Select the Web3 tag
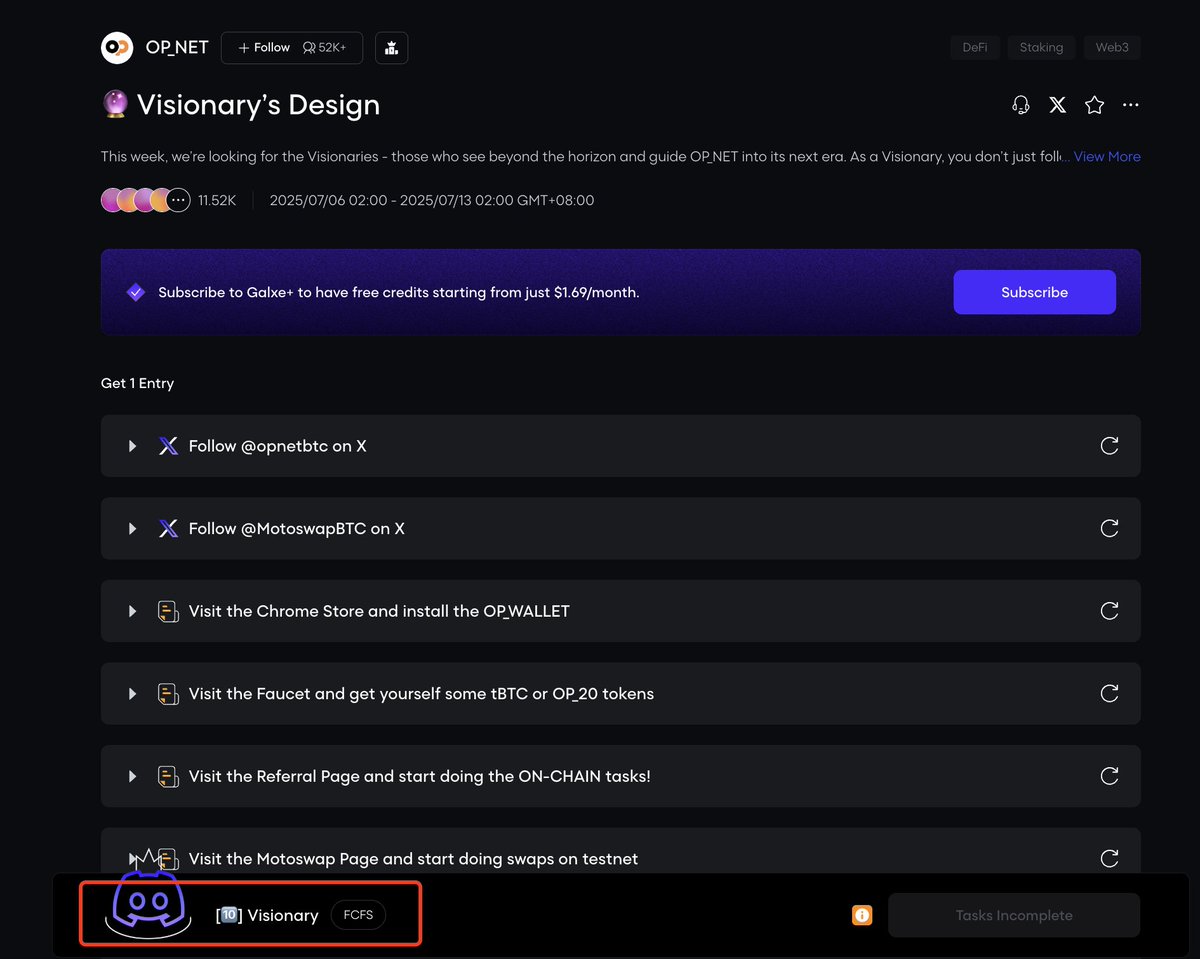Screen dimensions: 1200x959 (1112, 47)
